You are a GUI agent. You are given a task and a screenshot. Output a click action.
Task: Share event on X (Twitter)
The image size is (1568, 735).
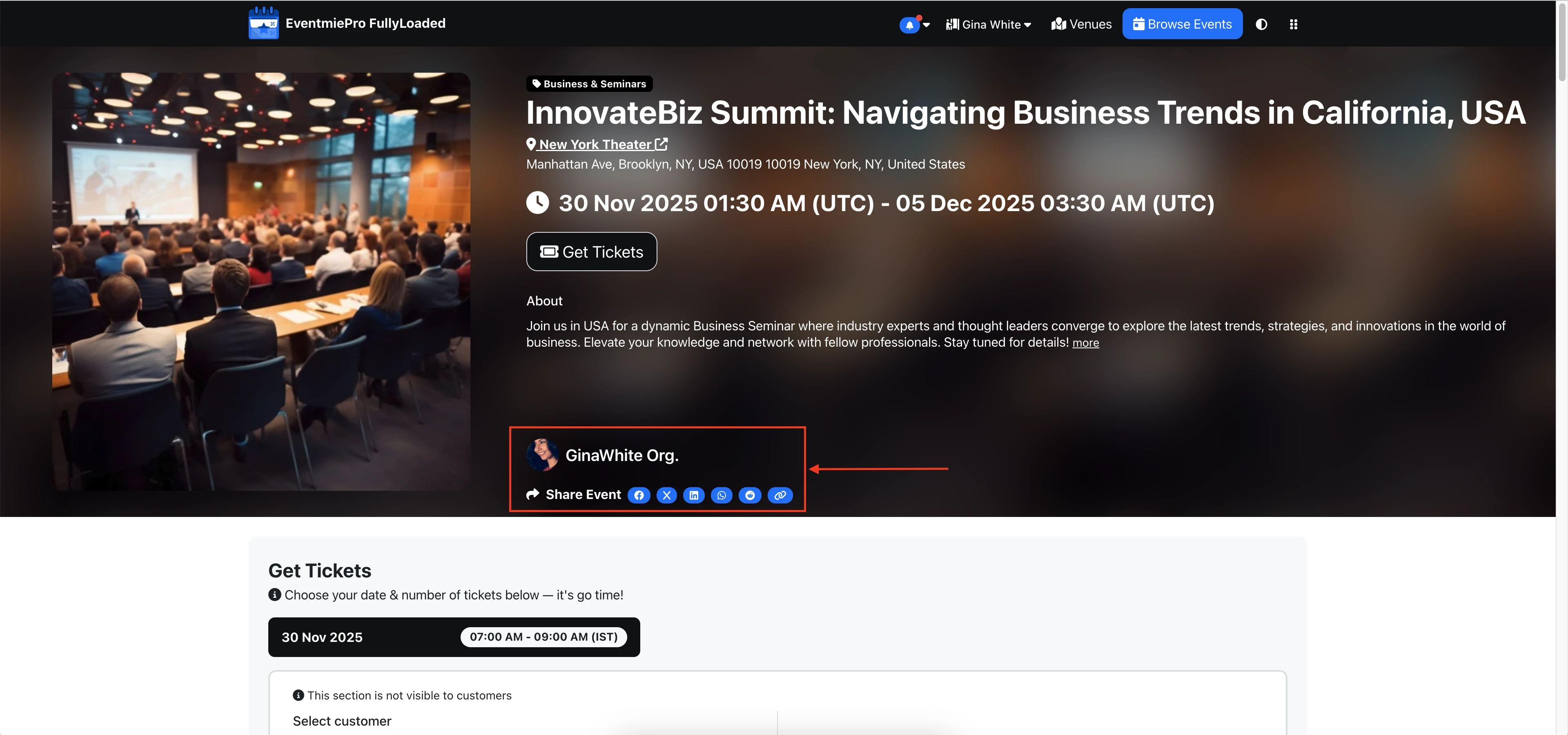[x=666, y=495]
